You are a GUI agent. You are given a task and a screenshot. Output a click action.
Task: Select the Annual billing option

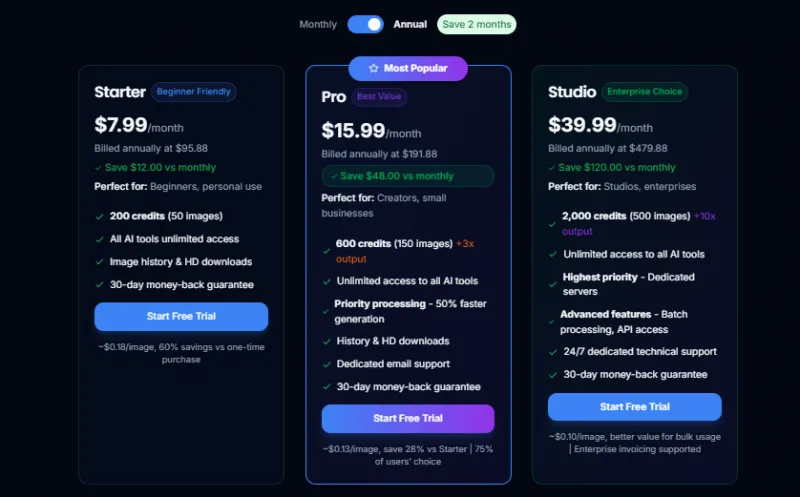tap(410, 24)
